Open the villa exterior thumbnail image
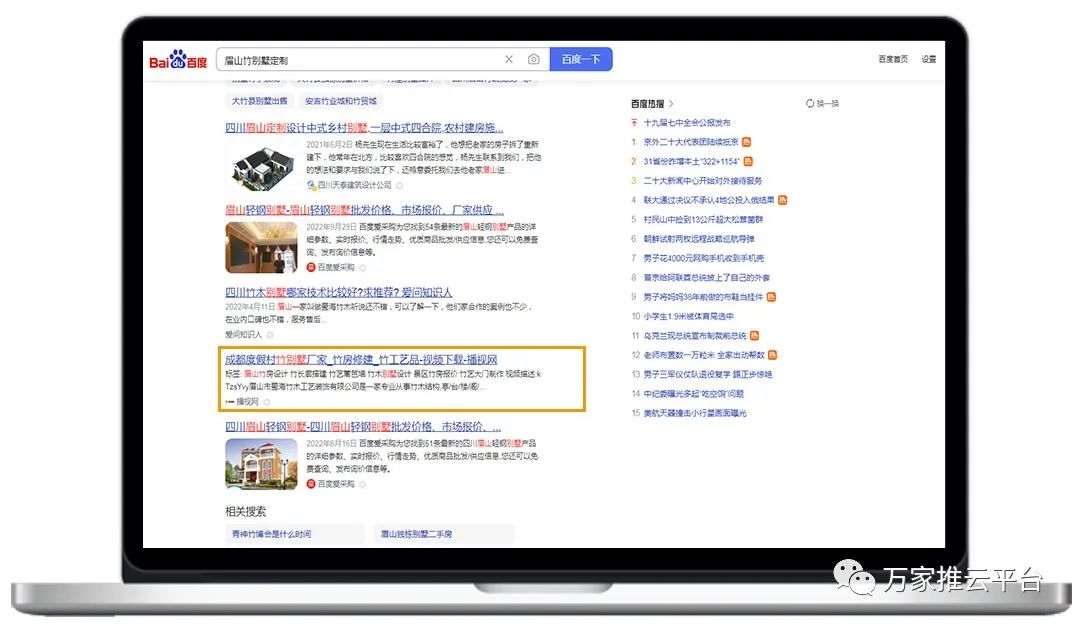The image size is (1080, 628). pyautogui.click(x=261, y=464)
